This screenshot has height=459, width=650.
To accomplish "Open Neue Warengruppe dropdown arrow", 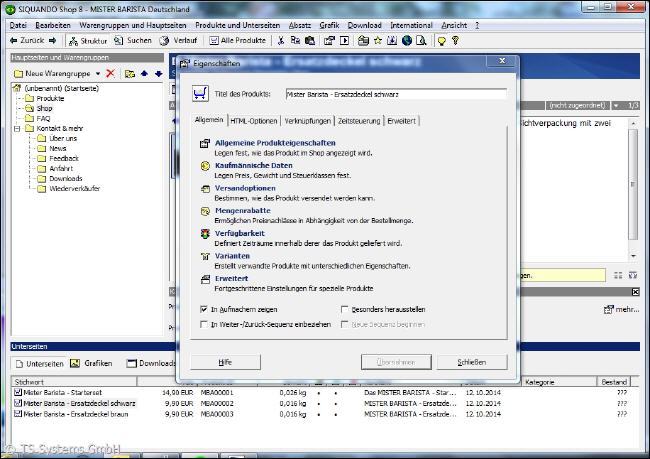I will click(98, 74).
